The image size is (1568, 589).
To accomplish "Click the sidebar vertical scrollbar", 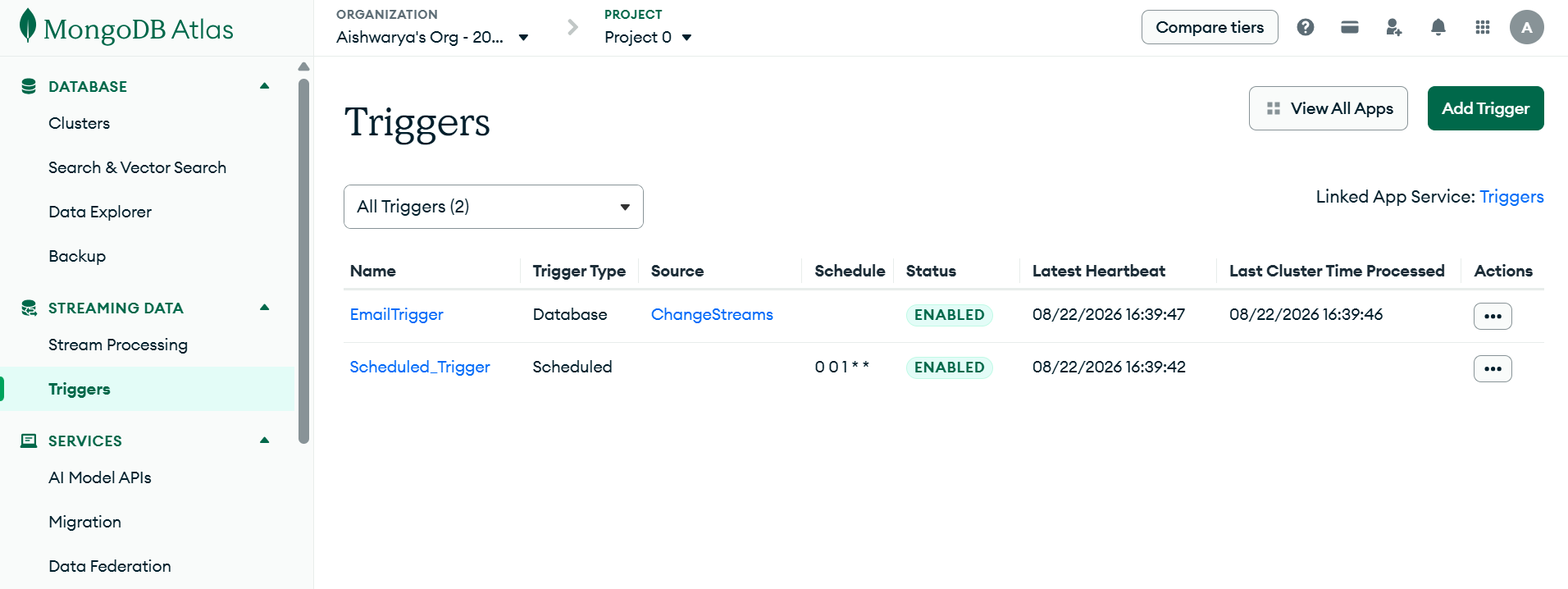I will coord(303,261).
